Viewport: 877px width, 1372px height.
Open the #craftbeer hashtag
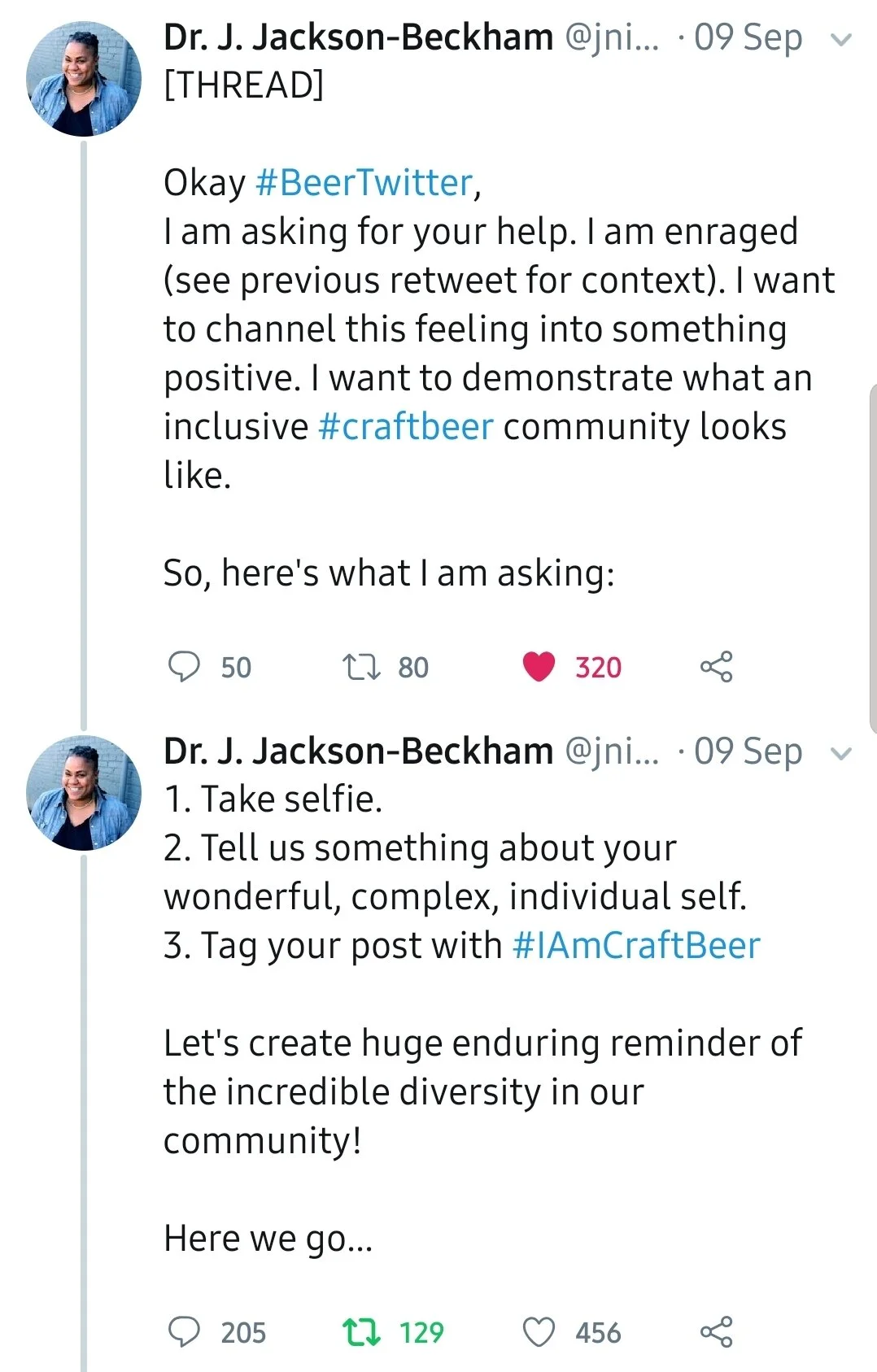click(406, 427)
